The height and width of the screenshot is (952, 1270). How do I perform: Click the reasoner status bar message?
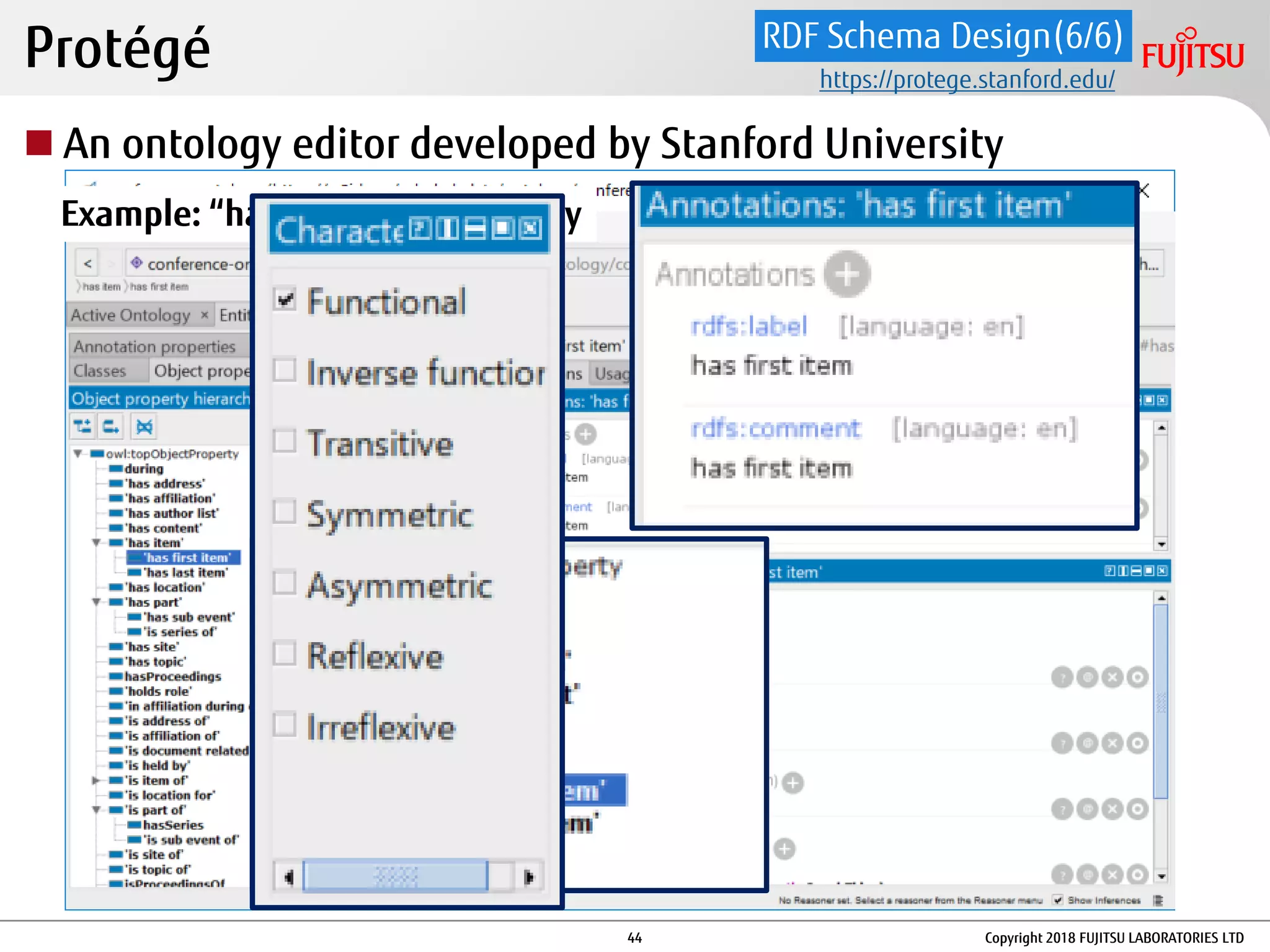click(910, 901)
